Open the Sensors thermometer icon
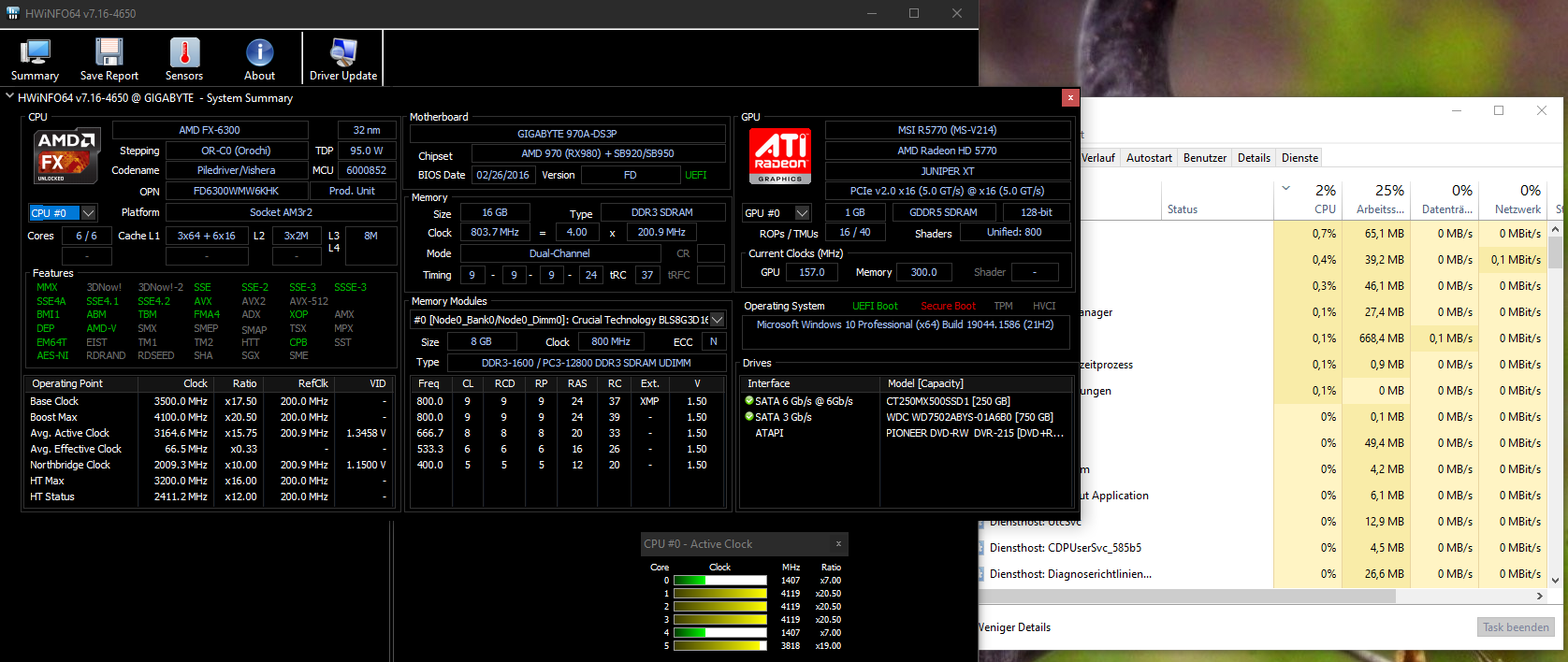Image resolution: width=1568 pixels, height=662 pixels. (184, 60)
